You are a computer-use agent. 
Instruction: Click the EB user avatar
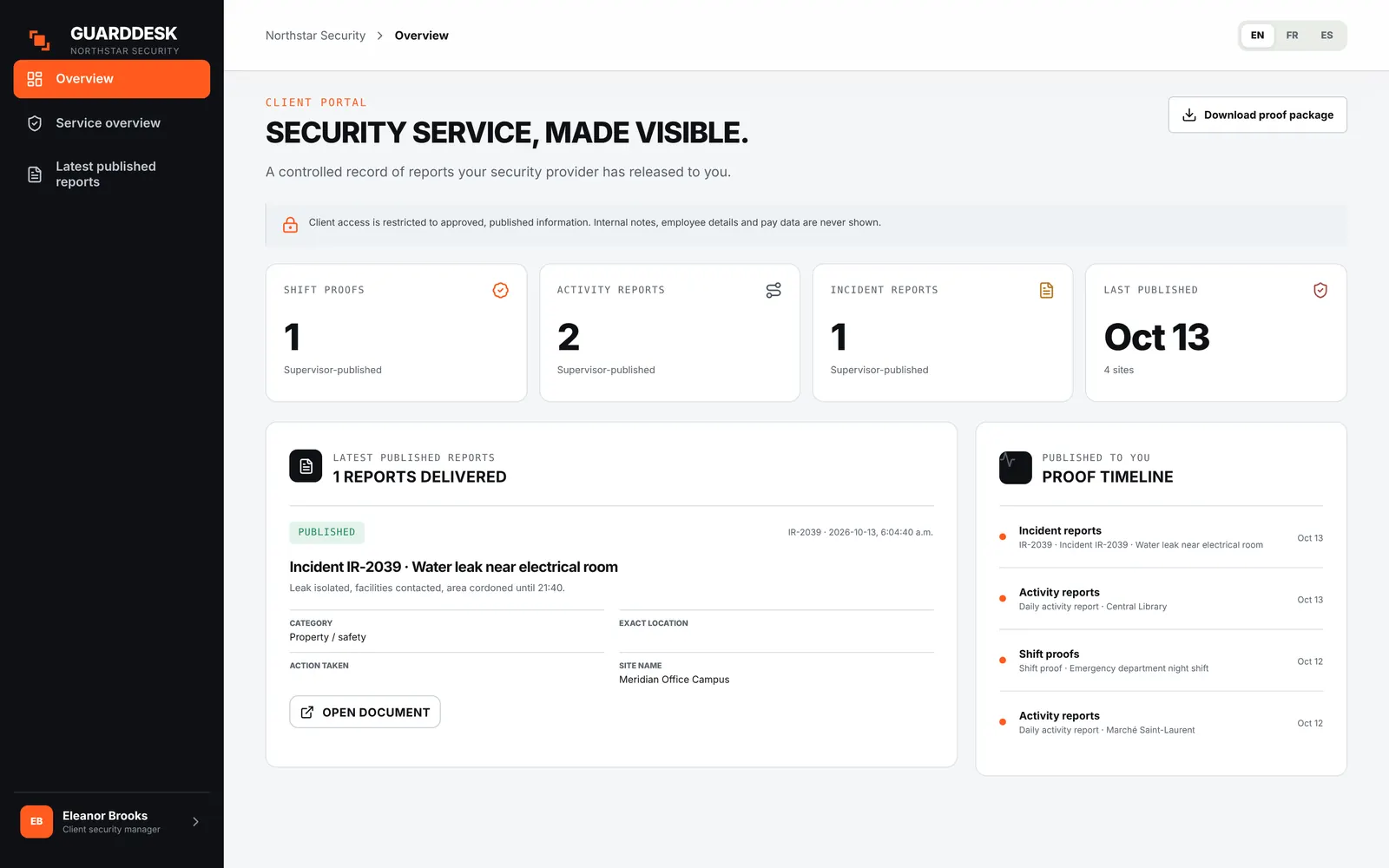(36, 821)
